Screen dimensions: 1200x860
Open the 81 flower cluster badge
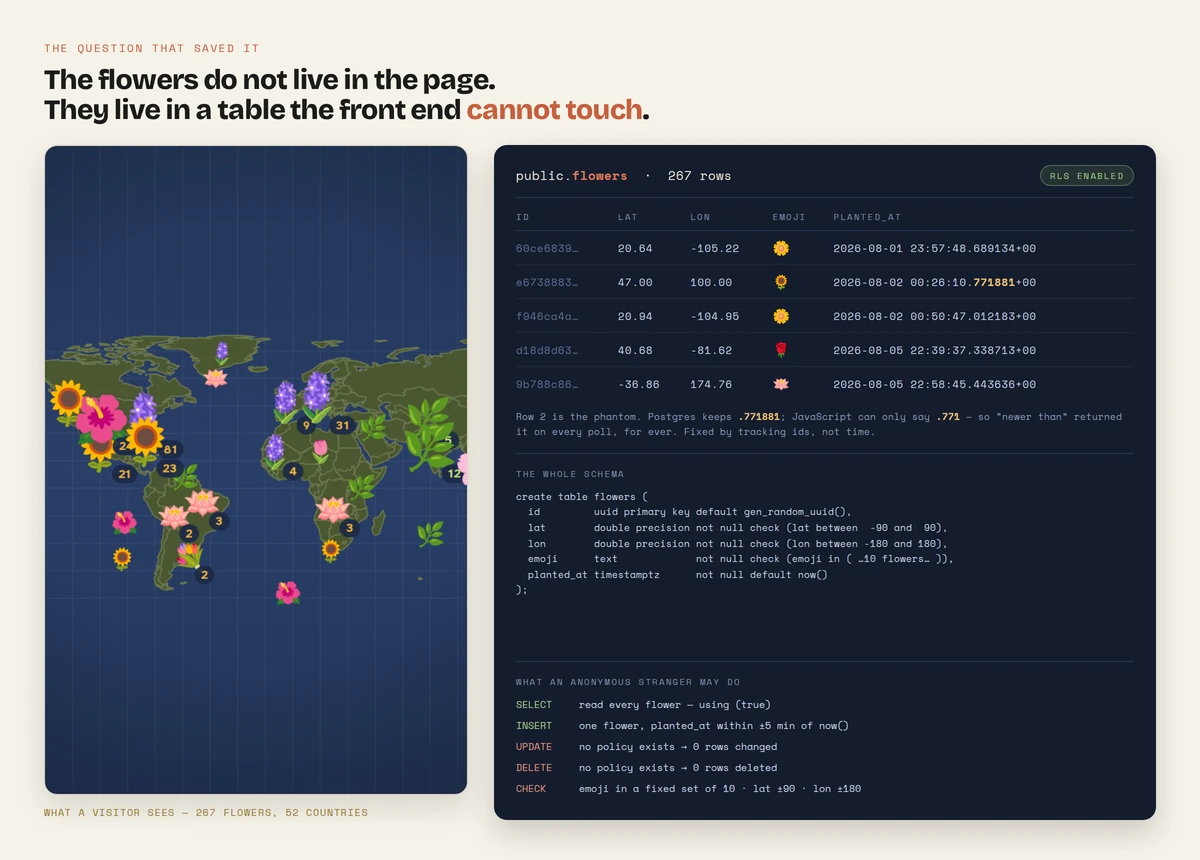click(171, 450)
